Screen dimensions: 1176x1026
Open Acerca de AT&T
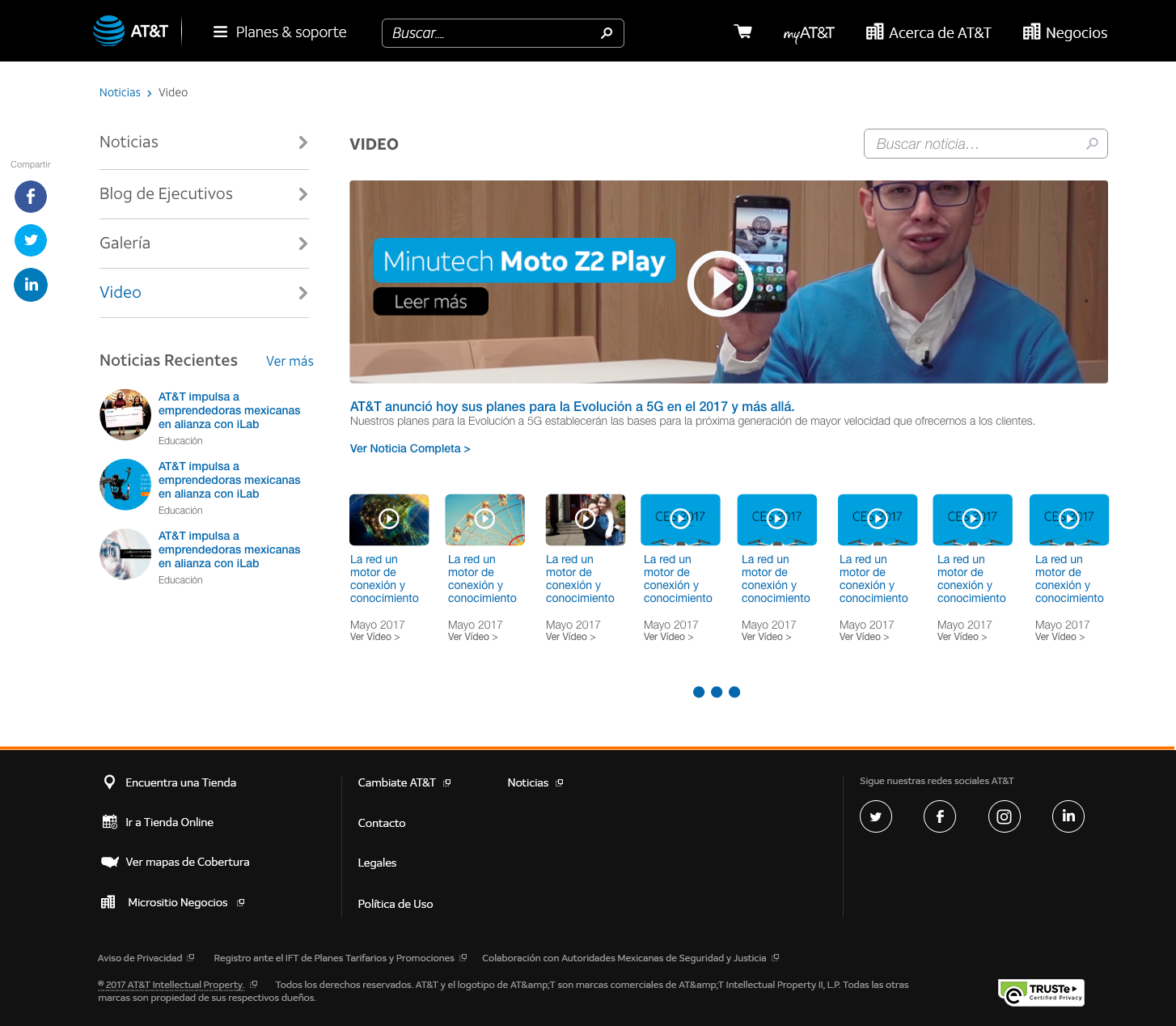pos(929,32)
